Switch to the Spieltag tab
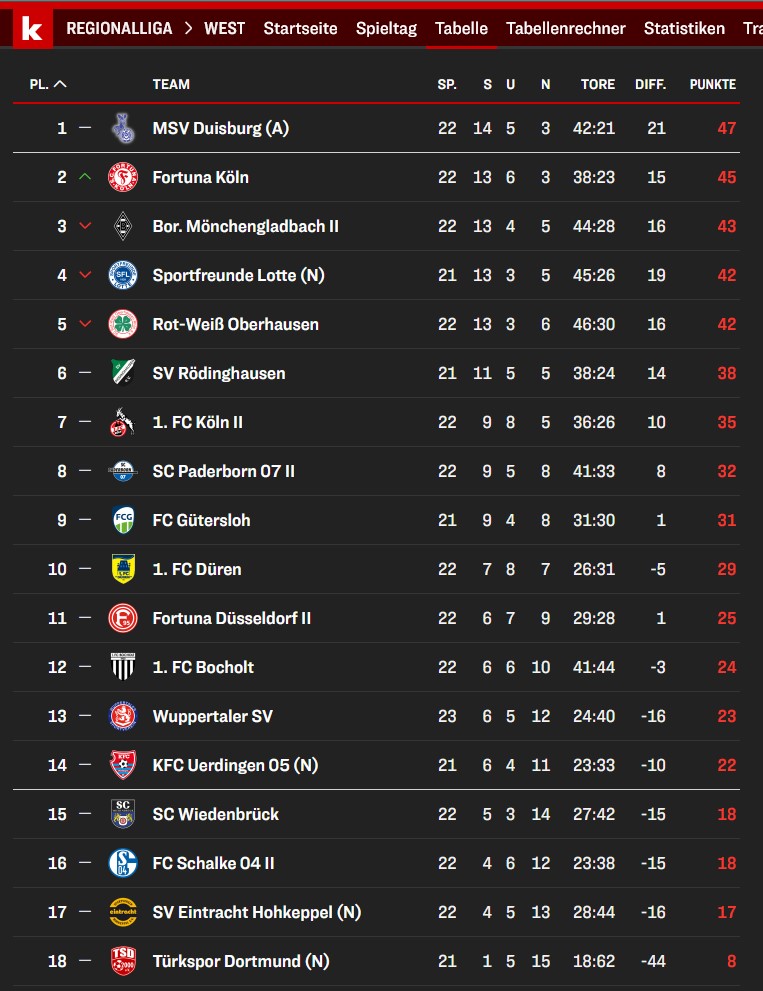This screenshot has width=763, height=991. pos(386,28)
